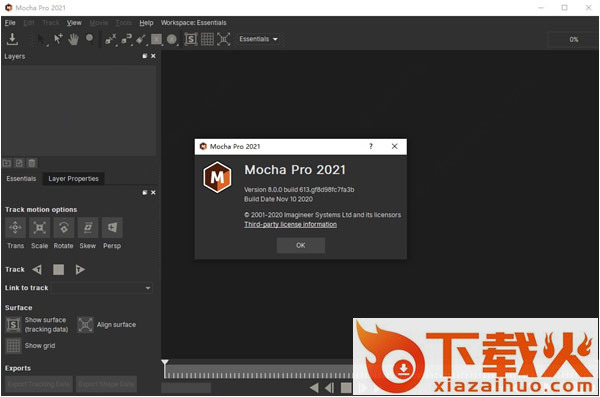Viewport: 600px width, 397px height.
Task: Click the Save project download-arrow icon
Action: (12, 39)
